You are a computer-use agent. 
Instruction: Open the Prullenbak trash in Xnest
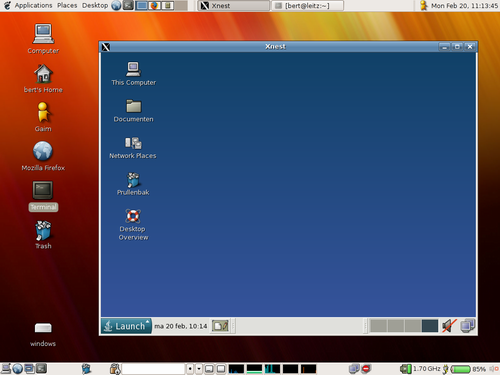point(133,184)
